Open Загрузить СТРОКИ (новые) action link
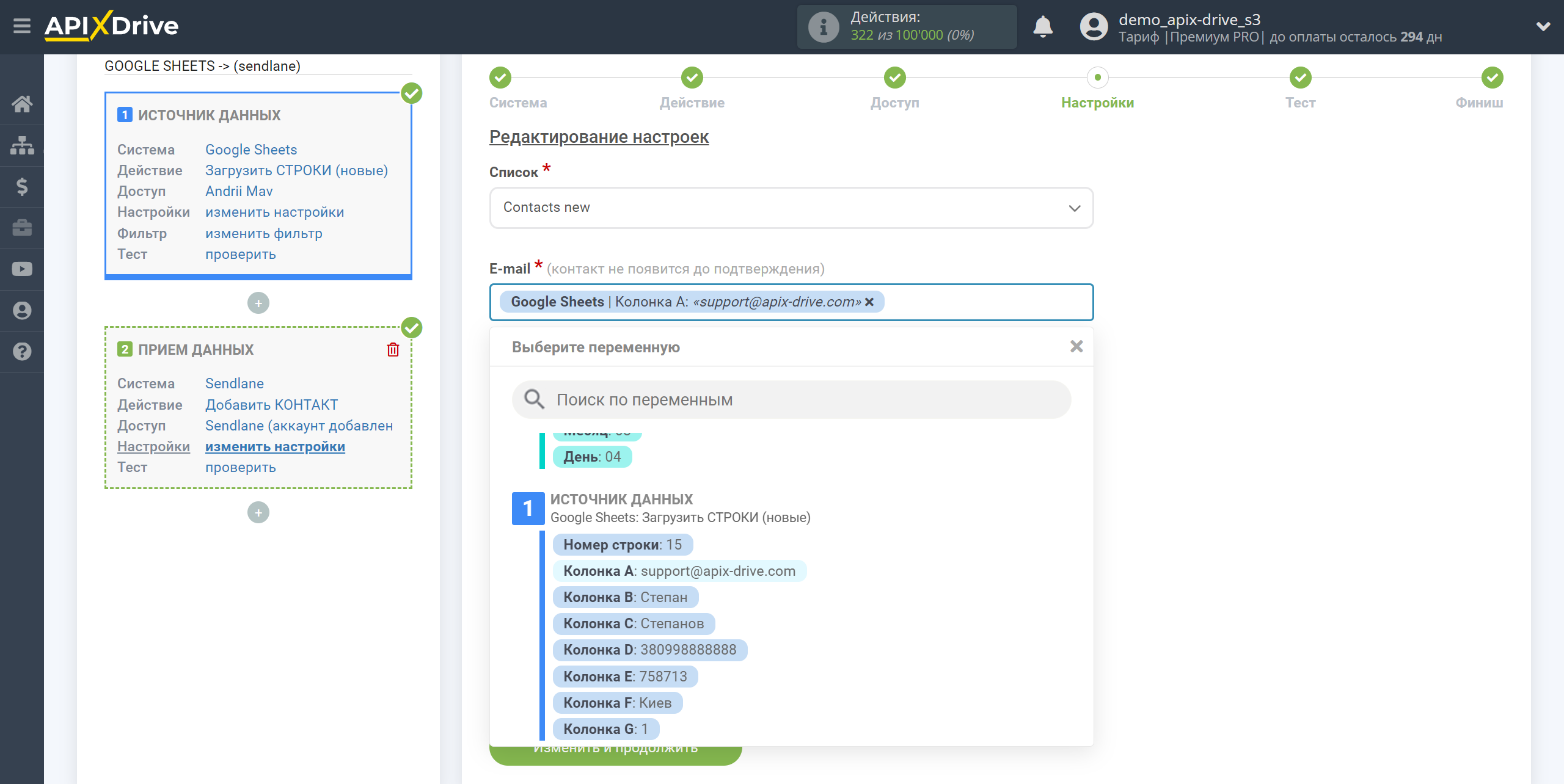1564x784 pixels. click(x=296, y=170)
